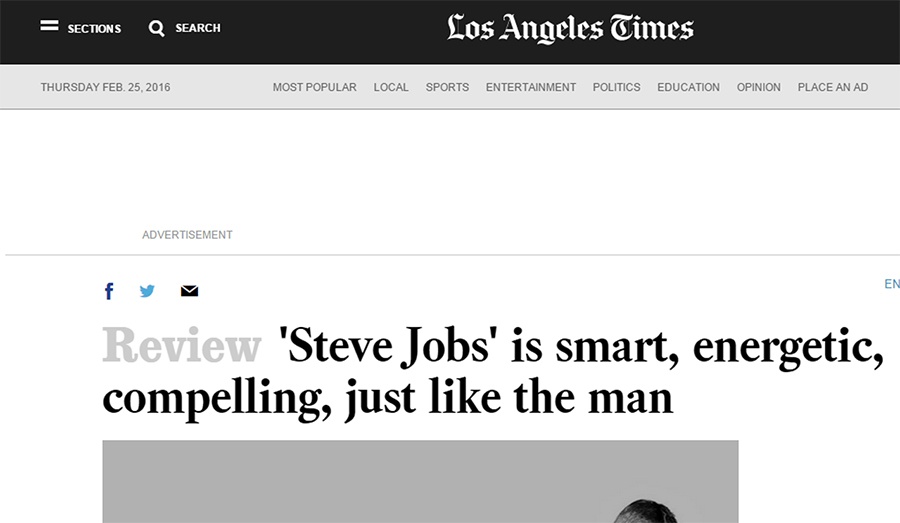900x523 pixels.
Task: Email the article via envelope icon
Action: click(x=189, y=291)
